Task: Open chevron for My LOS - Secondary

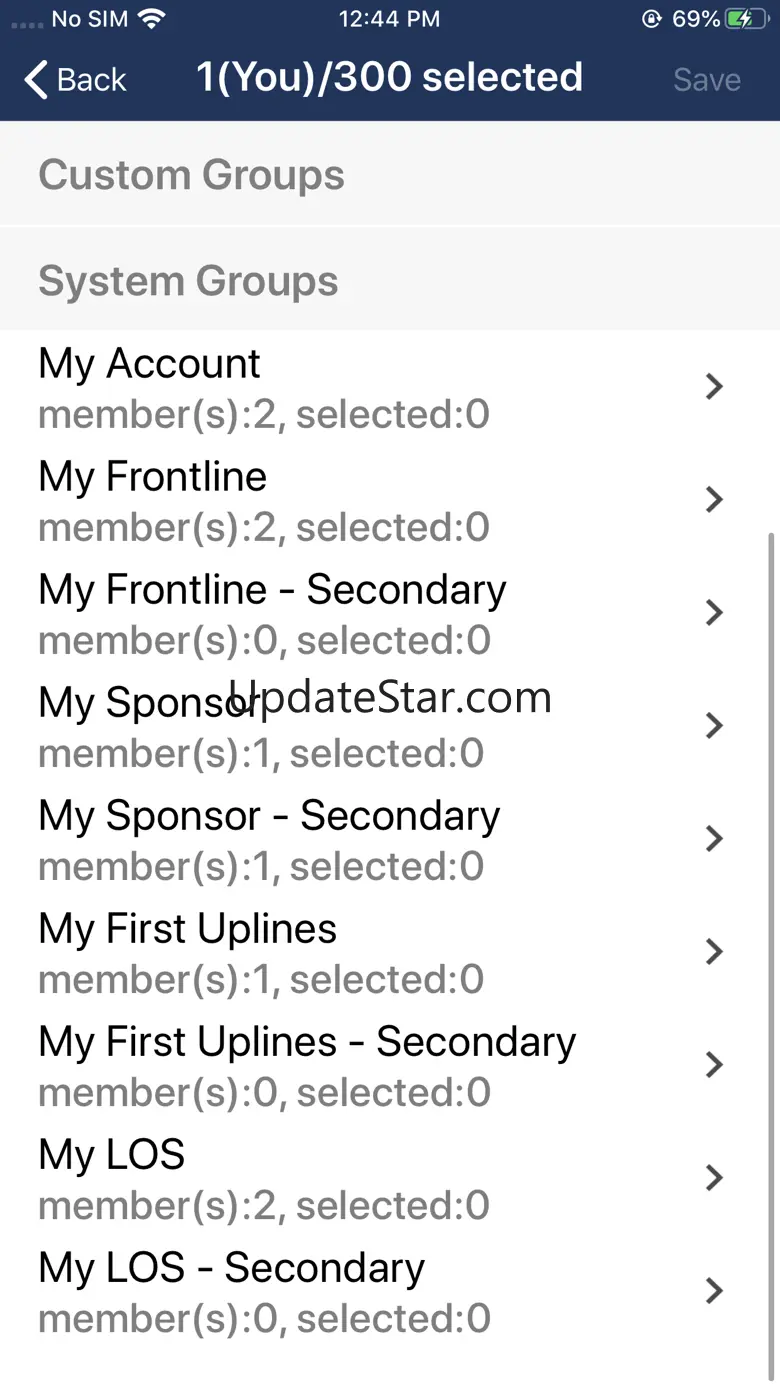Action: (x=714, y=1291)
